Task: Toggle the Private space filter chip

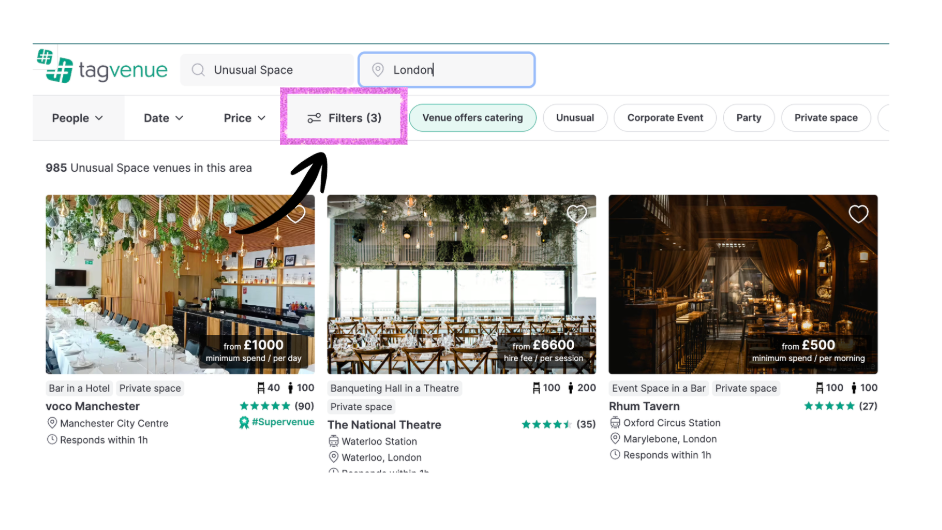Action: point(826,118)
